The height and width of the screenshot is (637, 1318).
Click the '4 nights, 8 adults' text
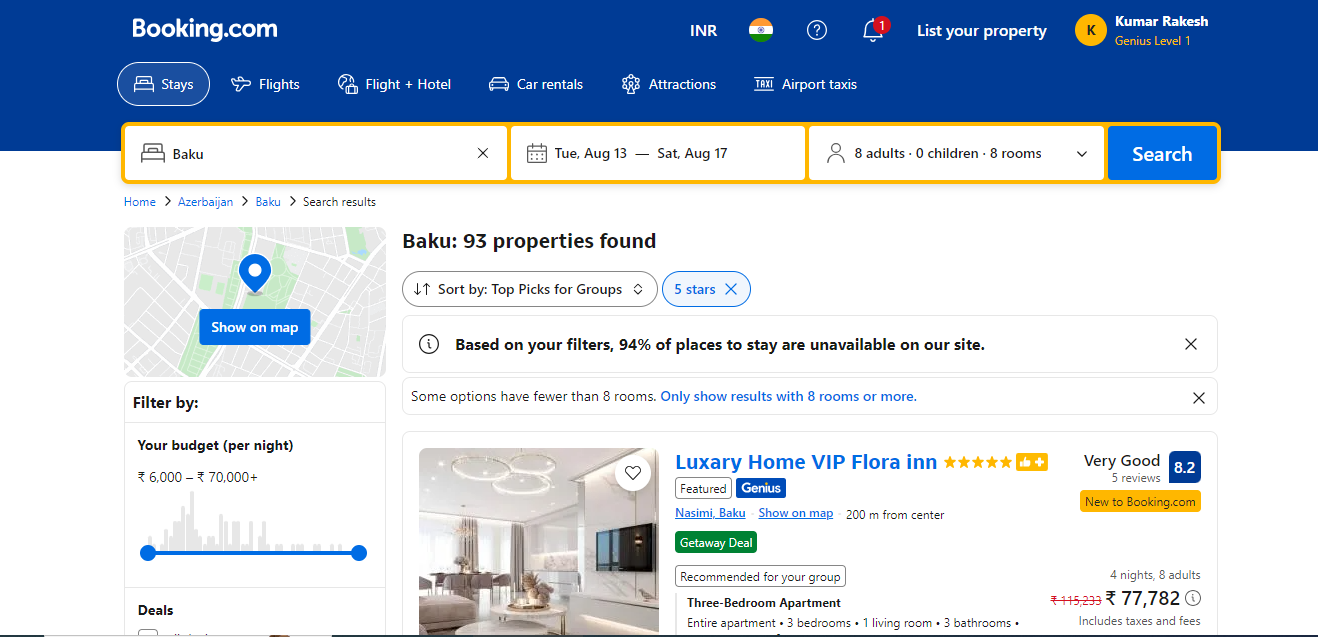pyautogui.click(x=1155, y=575)
